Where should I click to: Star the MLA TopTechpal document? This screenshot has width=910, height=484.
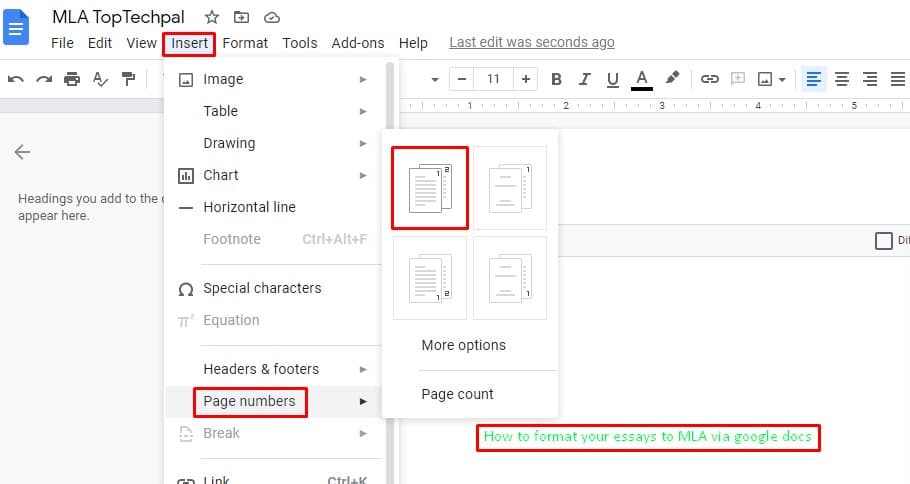click(x=212, y=17)
